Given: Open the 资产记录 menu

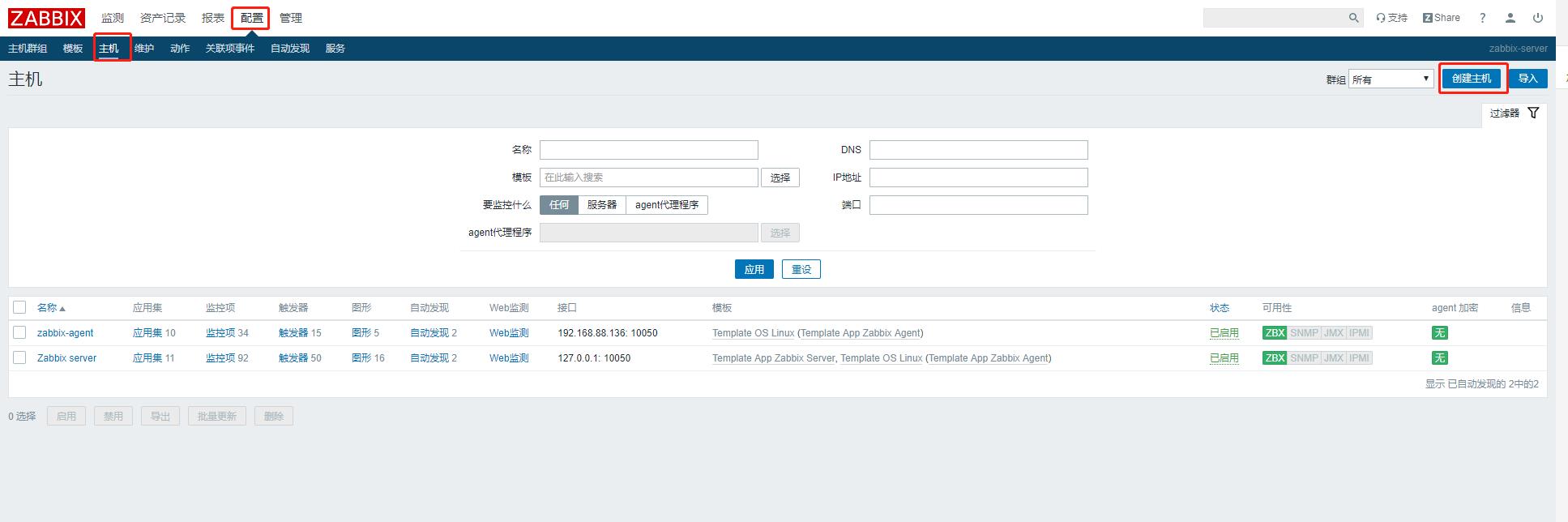Looking at the screenshot, I should tap(163, 18).
